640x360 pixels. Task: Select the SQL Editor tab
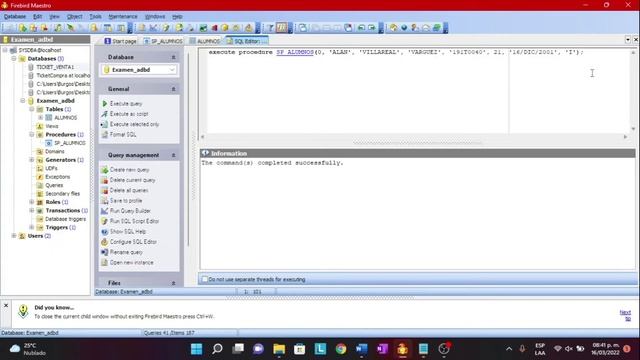pos(247,41)
